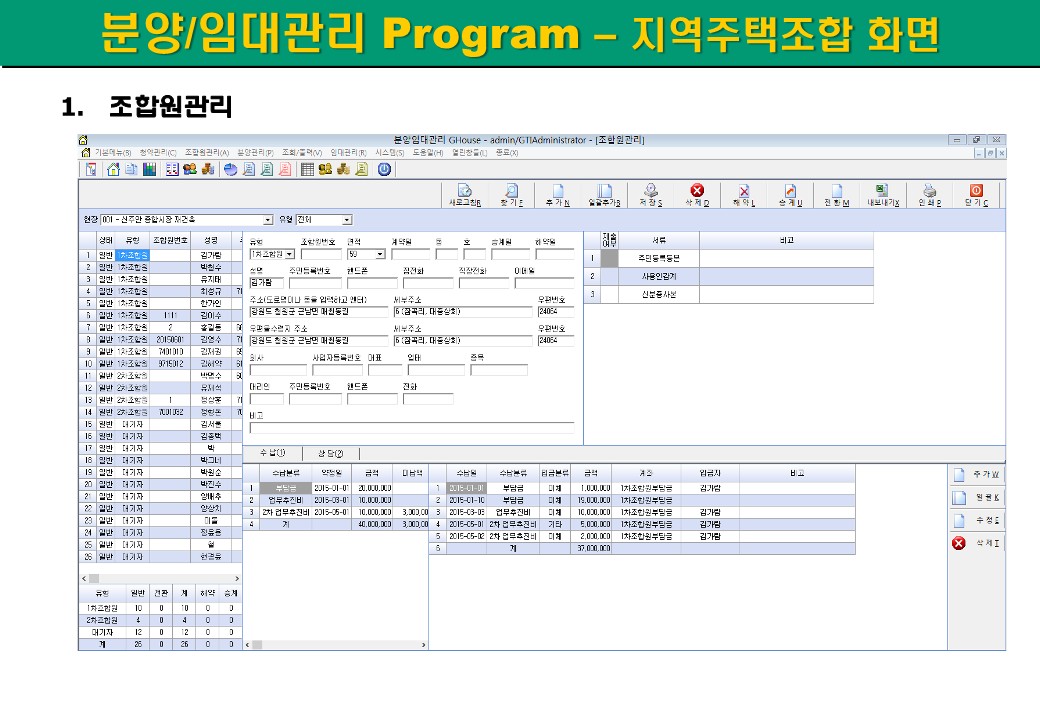Click 내보내기 X export toolbar button
Image resolution: width=1040 pixels, height=720 pixels.
883,196
